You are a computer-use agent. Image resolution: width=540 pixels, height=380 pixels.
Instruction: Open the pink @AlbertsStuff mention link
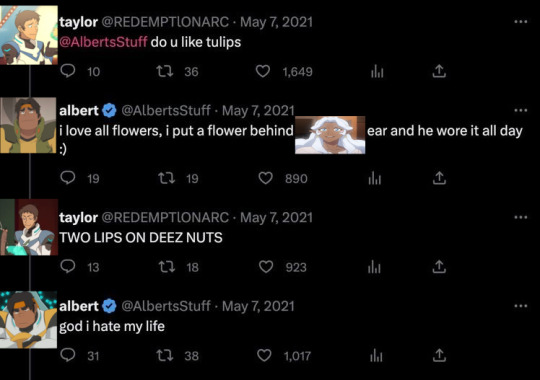tap(103, 42)
